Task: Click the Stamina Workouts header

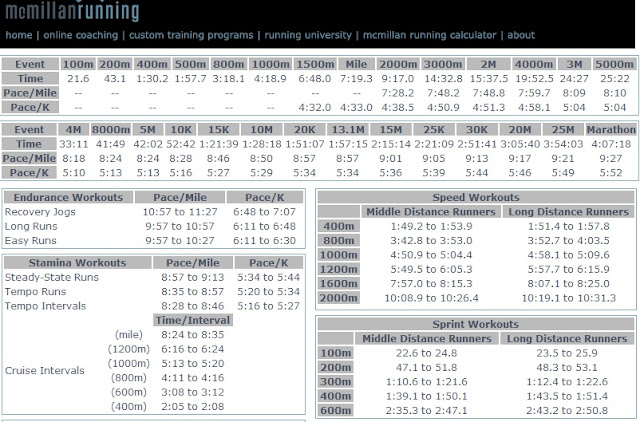Action: point(77,262)
